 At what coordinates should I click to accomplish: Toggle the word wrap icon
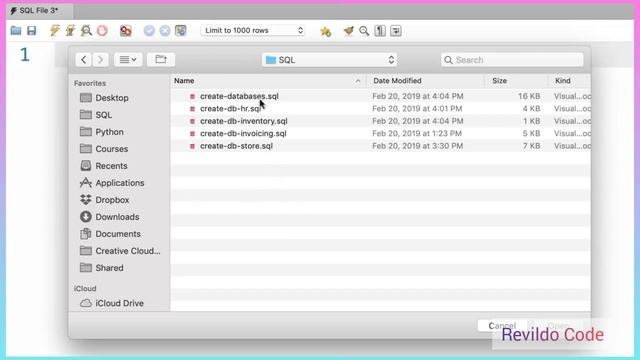[396, 31]
